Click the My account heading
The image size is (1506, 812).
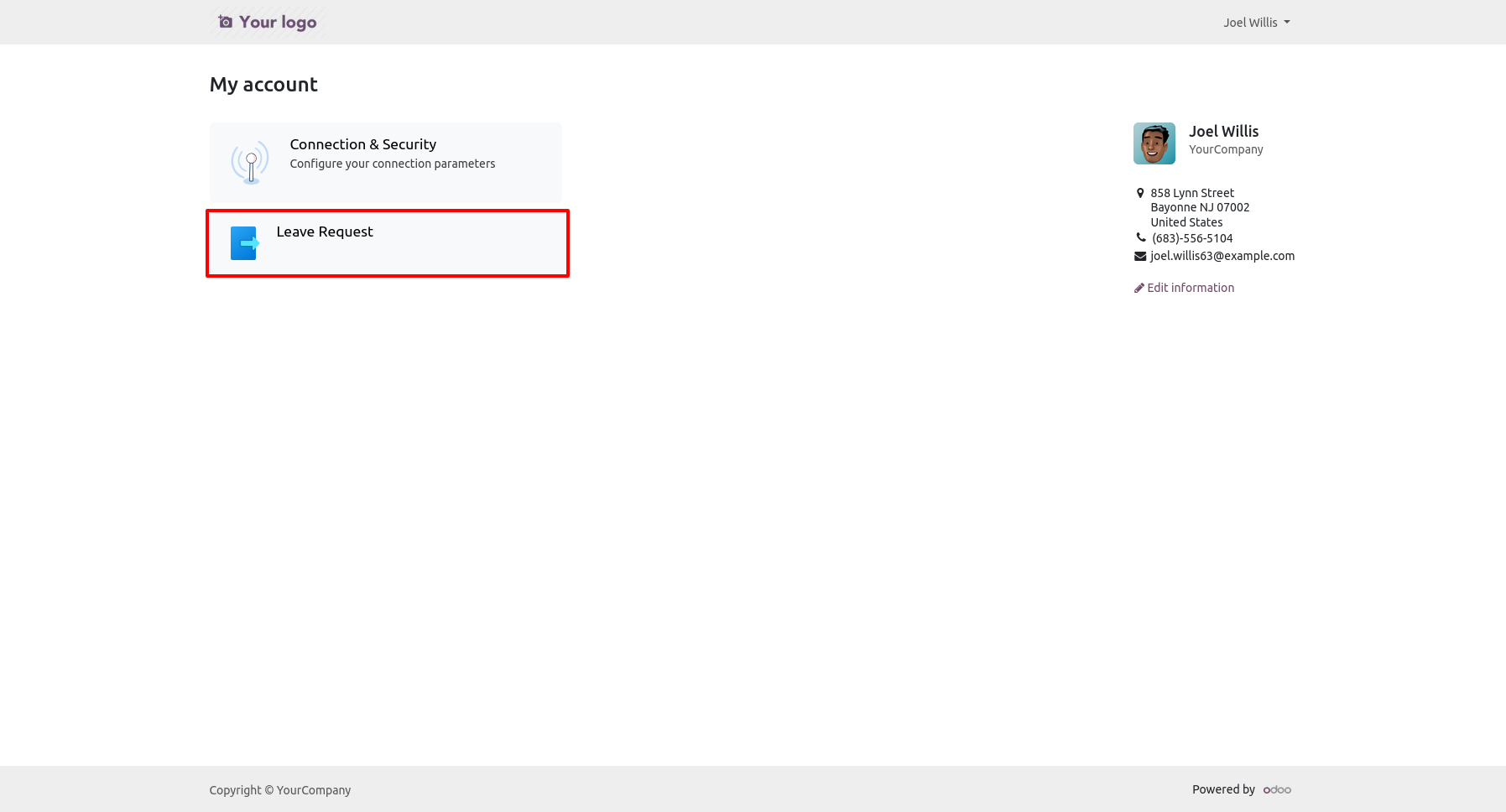[263, 85]
